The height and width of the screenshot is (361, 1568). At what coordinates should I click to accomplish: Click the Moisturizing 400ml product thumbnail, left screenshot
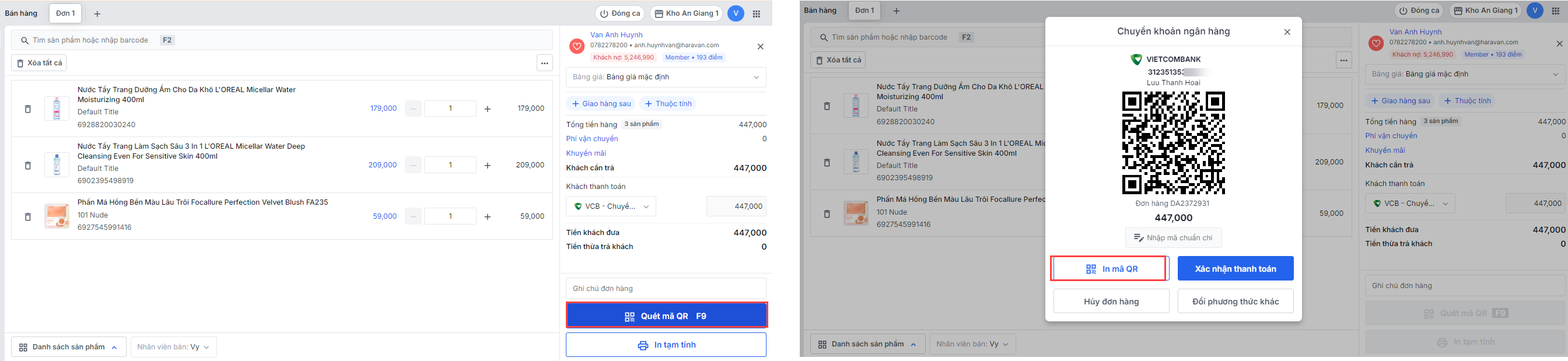point(57,108)
